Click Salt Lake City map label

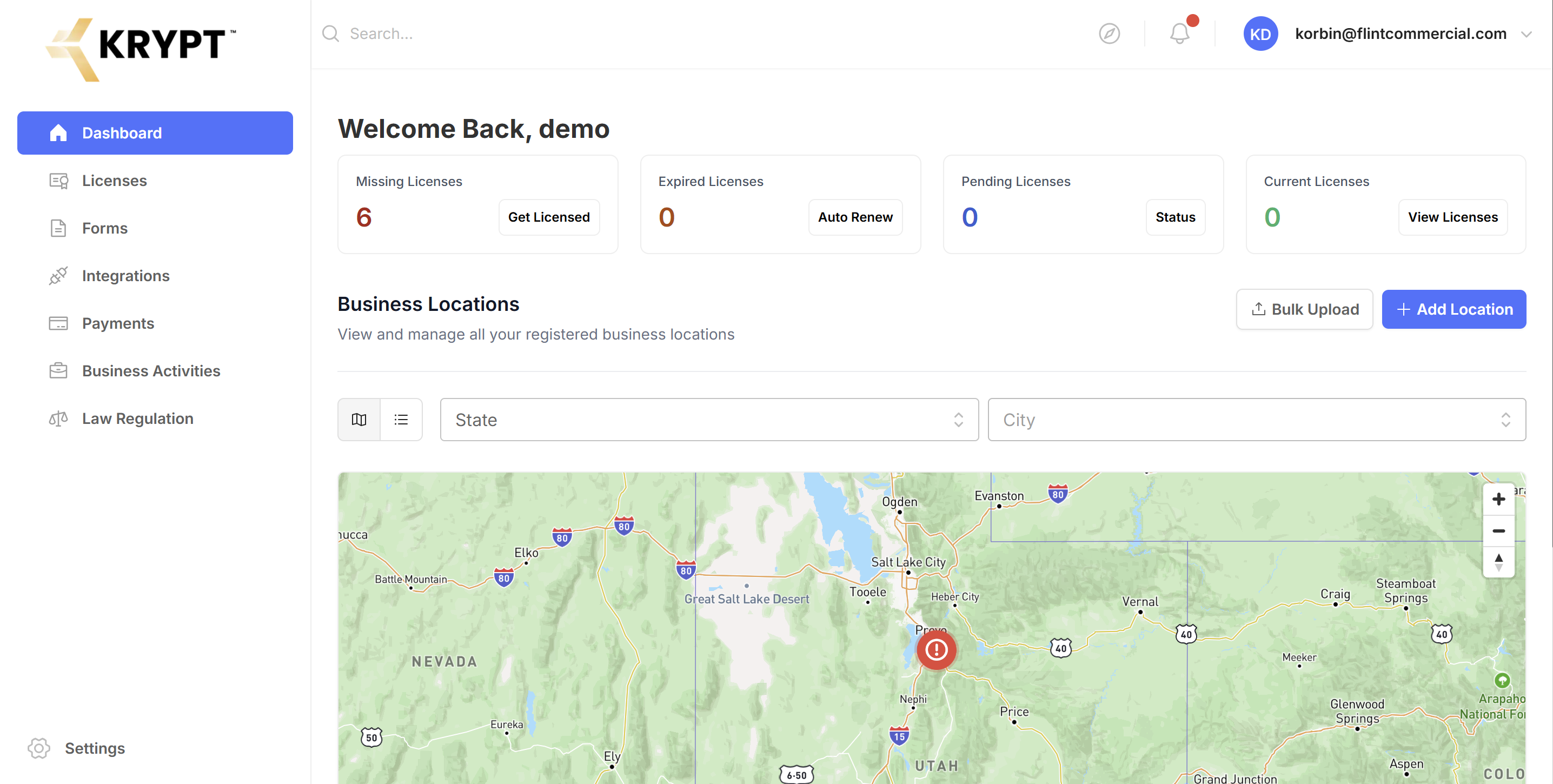coord(908,562)
